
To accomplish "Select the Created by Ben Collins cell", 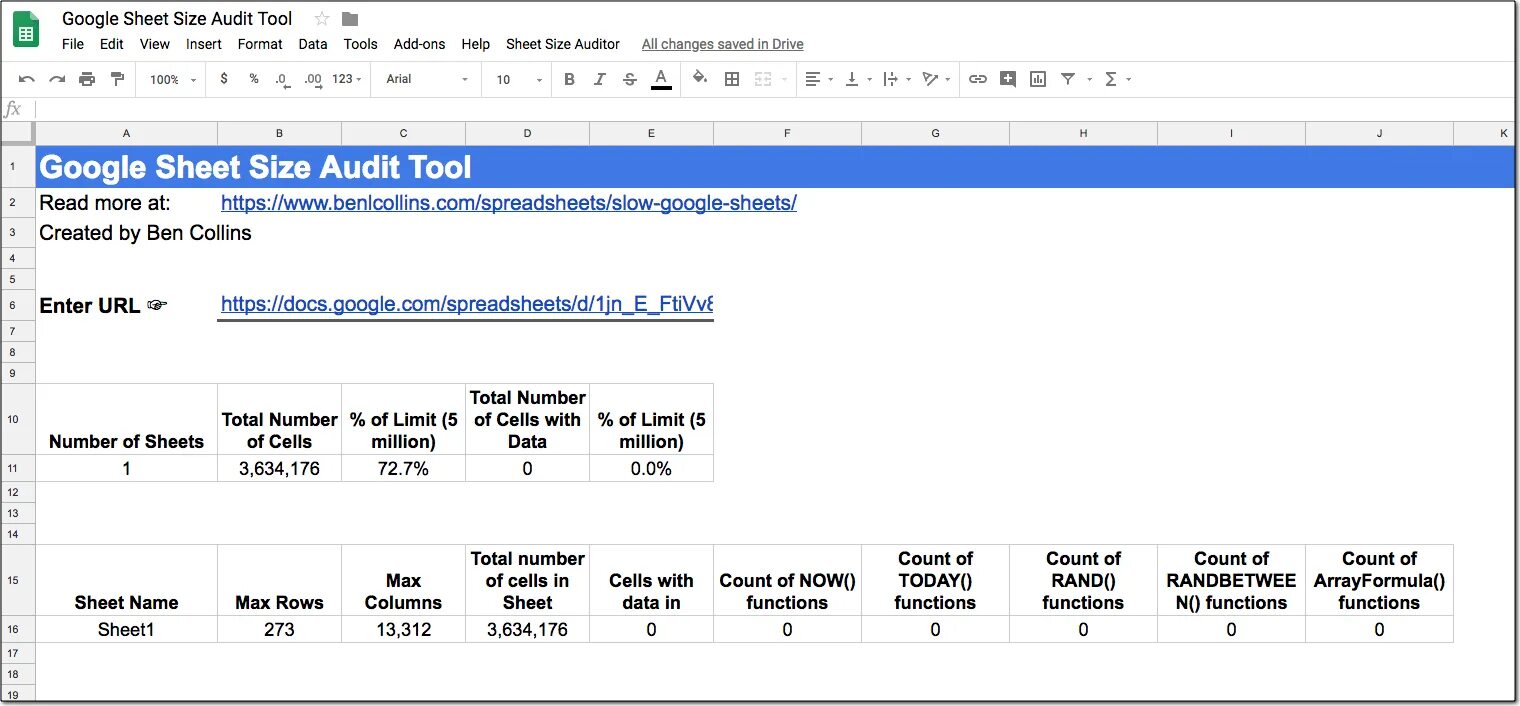I will point(127,233).
